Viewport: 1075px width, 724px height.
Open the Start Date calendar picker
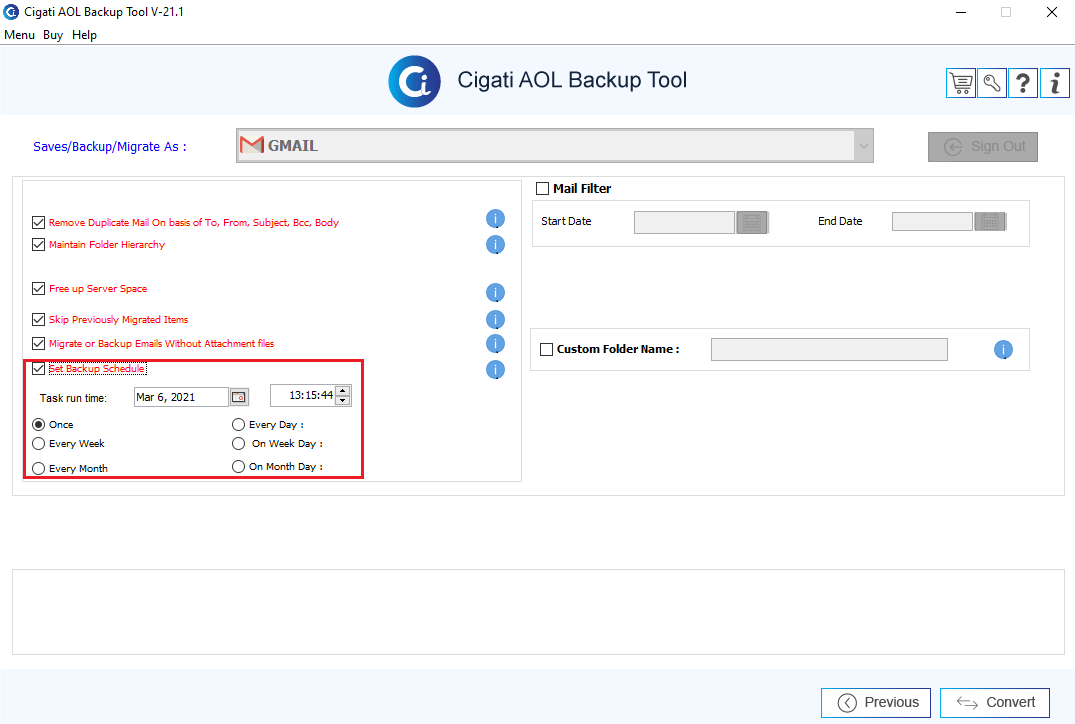click(752, 222)
